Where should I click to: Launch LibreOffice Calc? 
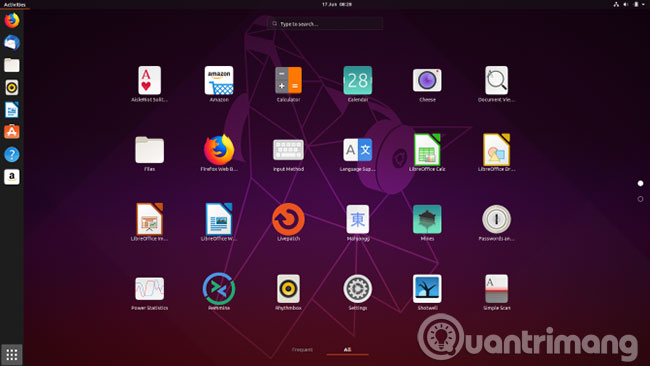427,150
